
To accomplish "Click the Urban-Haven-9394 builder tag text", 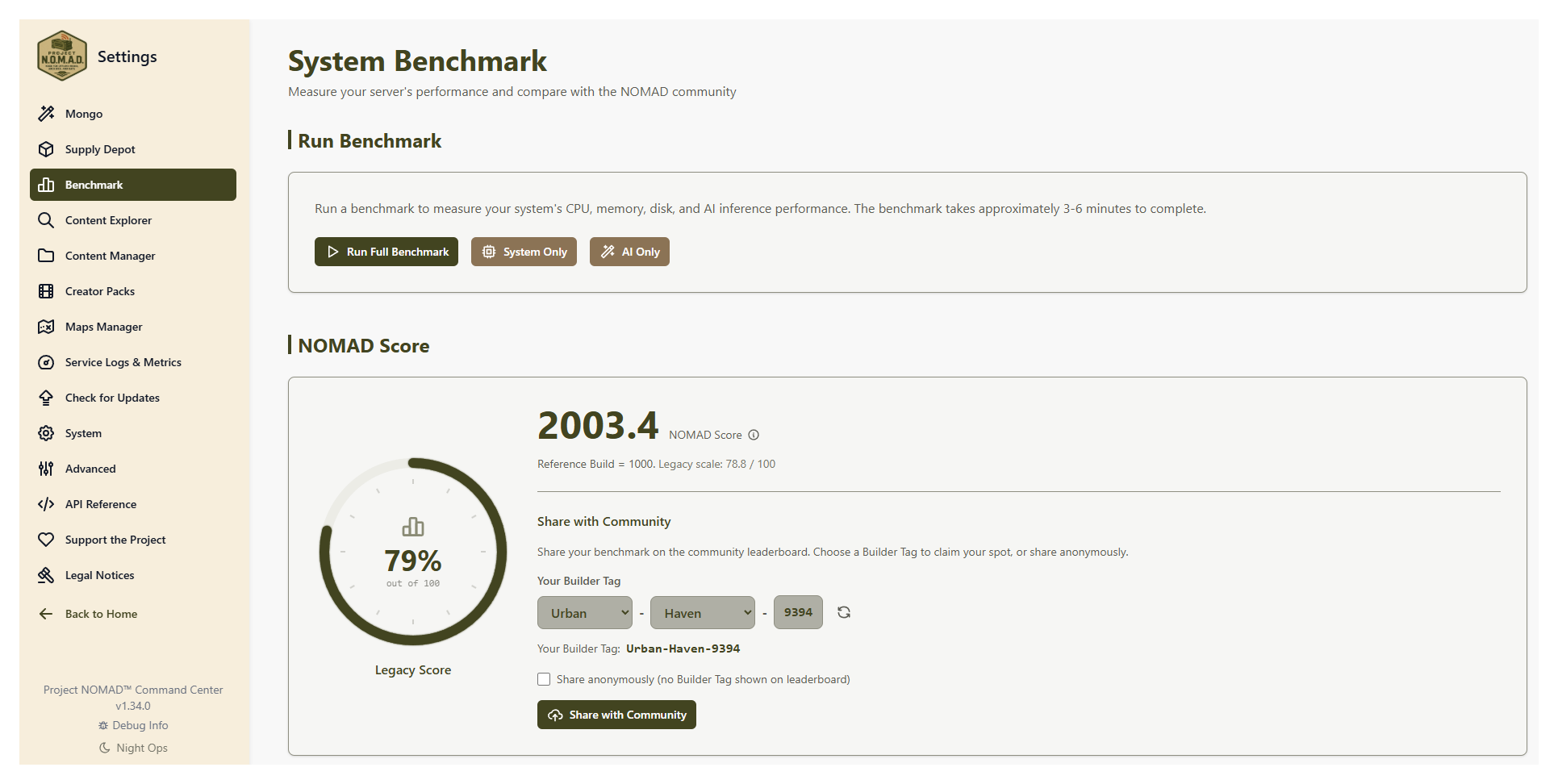I will (683, 648).
